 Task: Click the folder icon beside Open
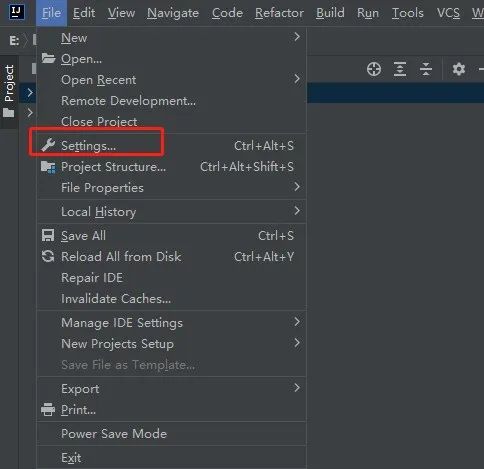click(x=48, y=58)
